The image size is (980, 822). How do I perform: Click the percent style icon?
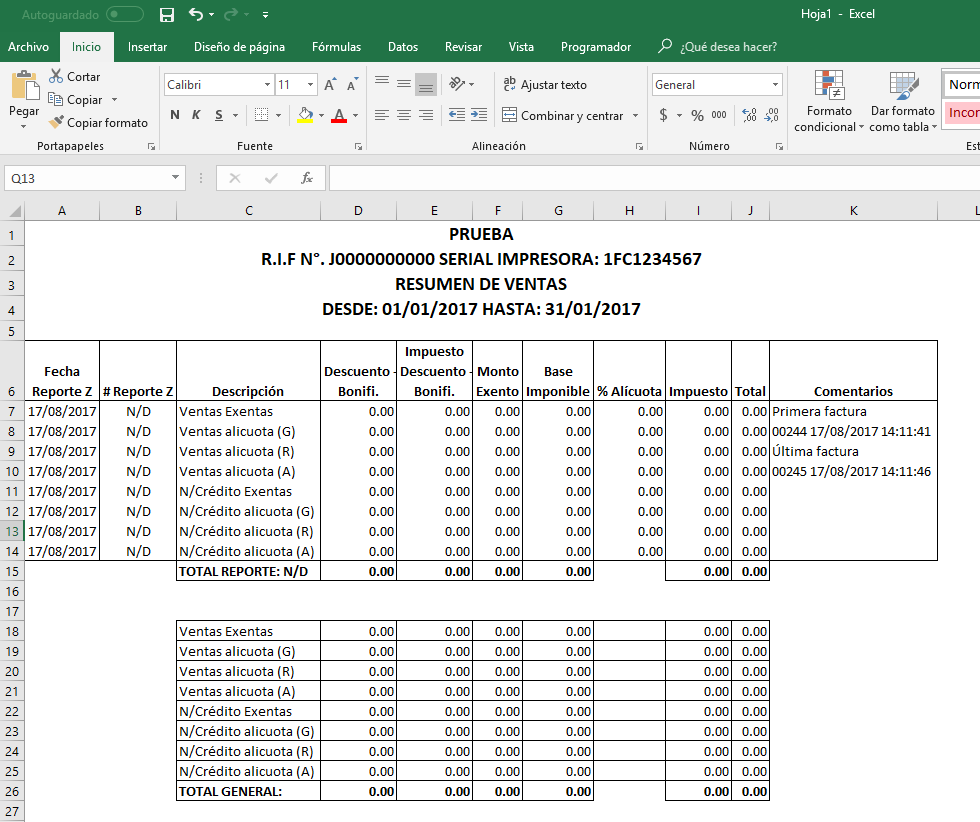[x=697, y=115]
